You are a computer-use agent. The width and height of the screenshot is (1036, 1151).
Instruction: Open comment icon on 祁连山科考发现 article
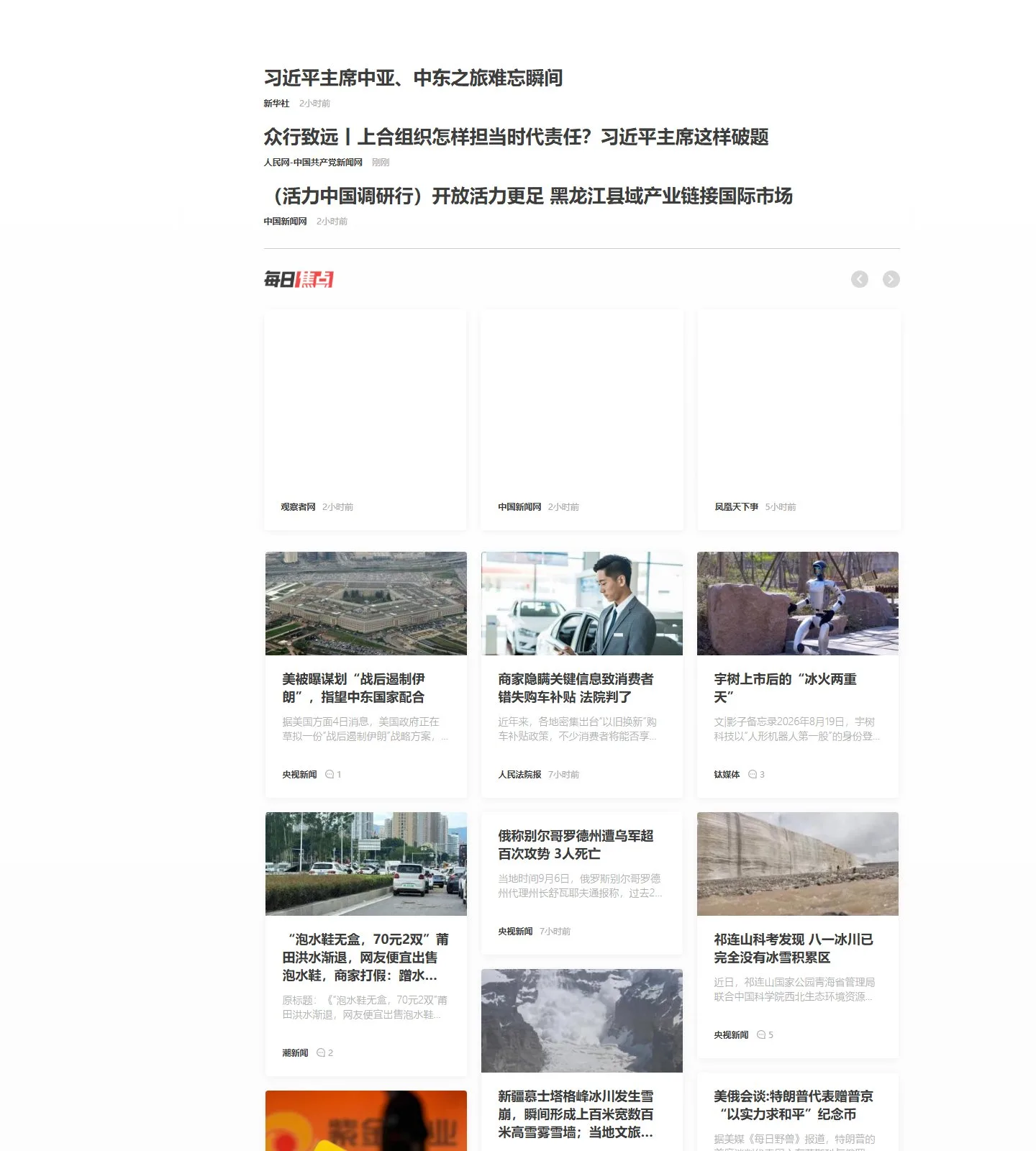[761, 1035]
